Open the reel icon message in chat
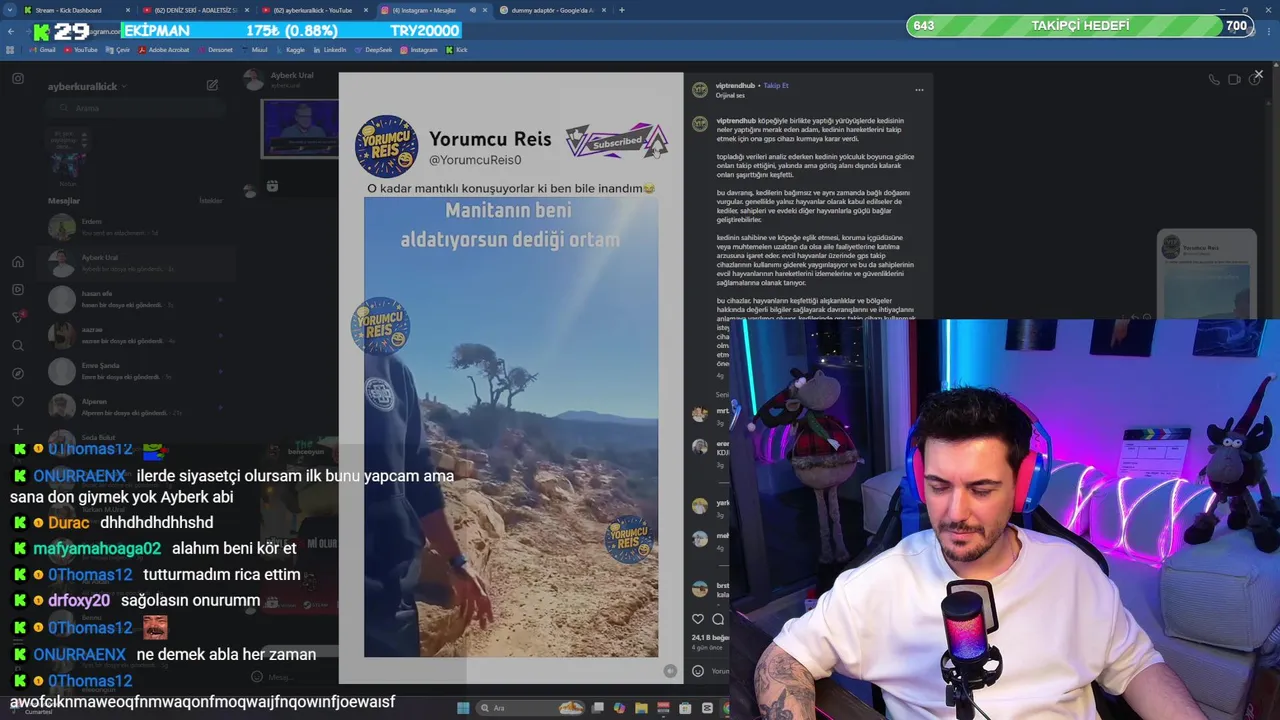The width and height of the screenshot is (1280, 720). (272, 186)
